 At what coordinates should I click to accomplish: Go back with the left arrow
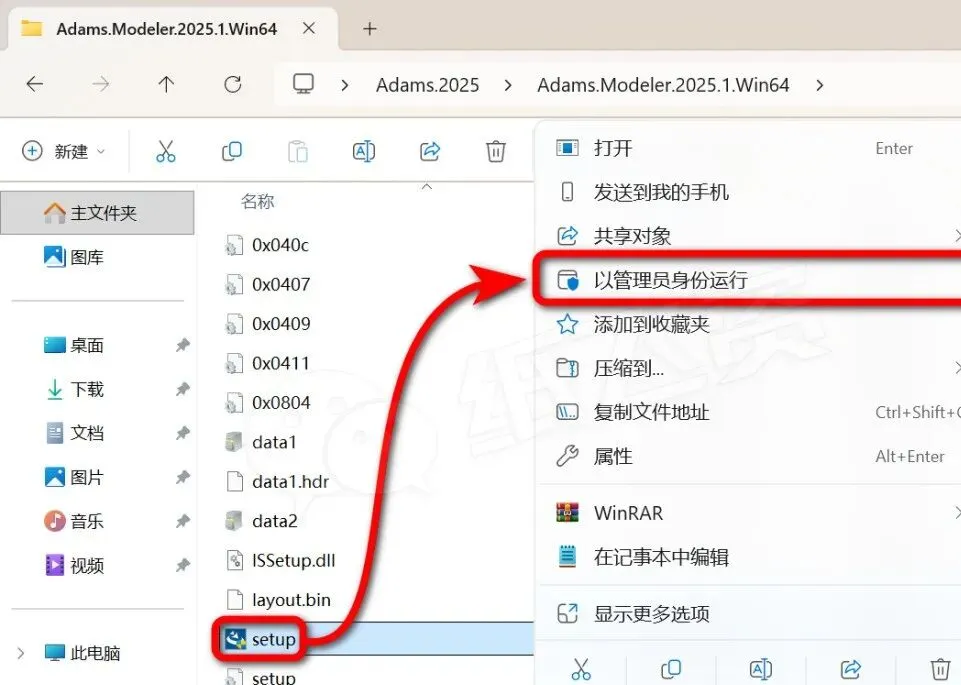click(x=35, y=84)
